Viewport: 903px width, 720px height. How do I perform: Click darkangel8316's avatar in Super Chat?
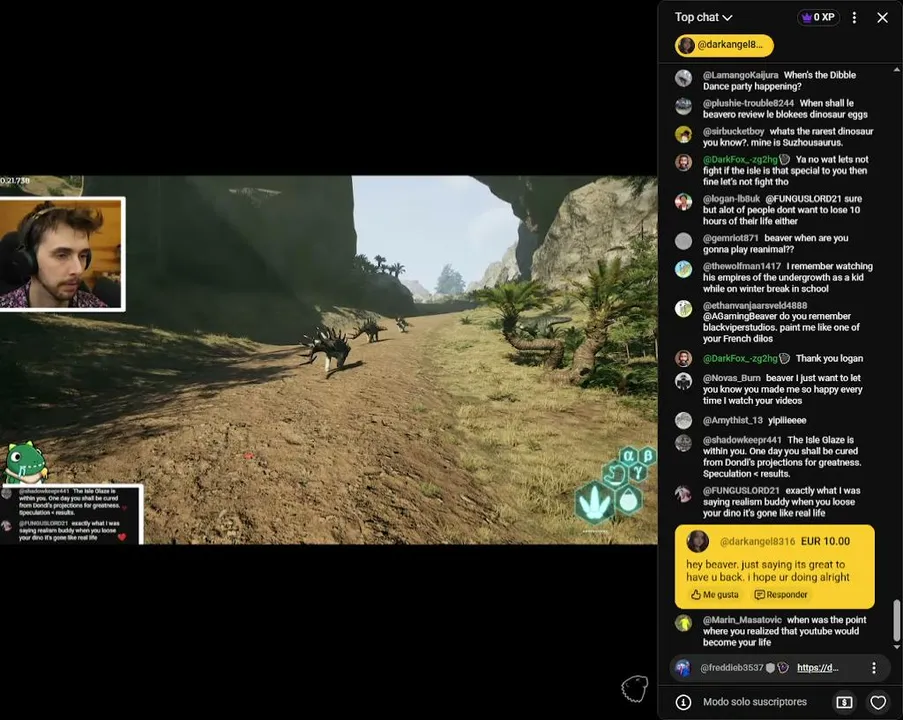coord(697,541)
